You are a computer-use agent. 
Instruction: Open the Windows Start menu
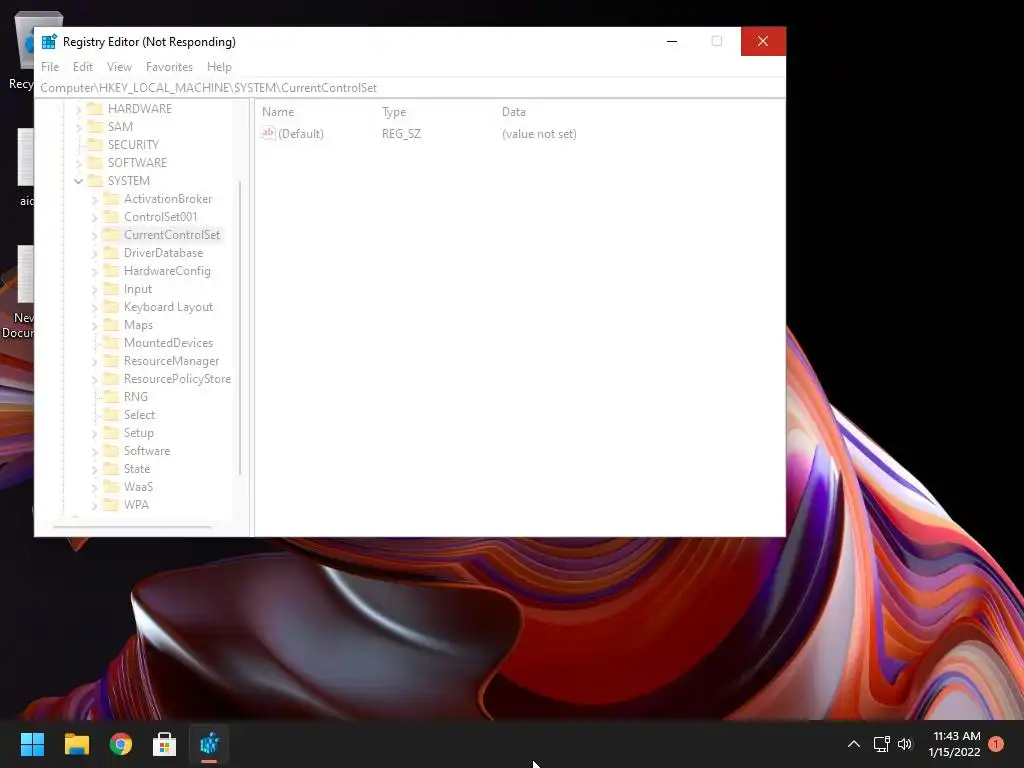pos(32,744)
